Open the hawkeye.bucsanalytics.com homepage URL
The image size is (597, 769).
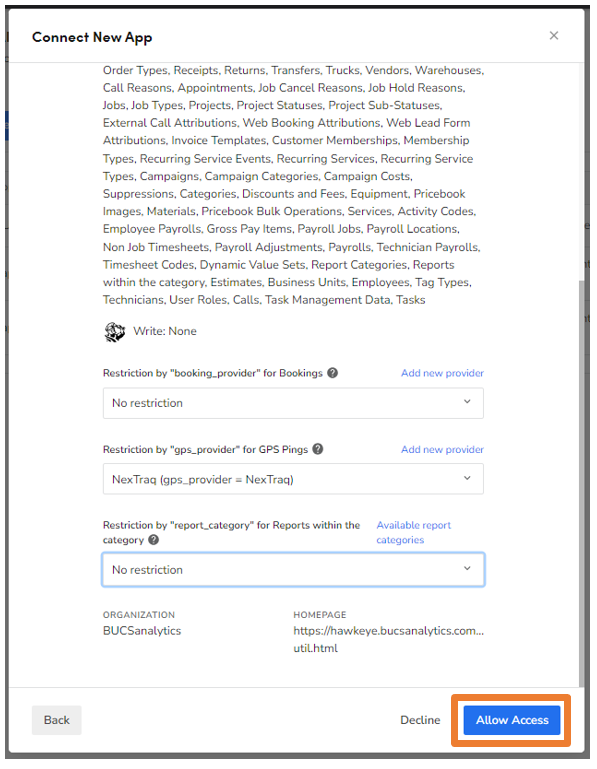[388, 639]
